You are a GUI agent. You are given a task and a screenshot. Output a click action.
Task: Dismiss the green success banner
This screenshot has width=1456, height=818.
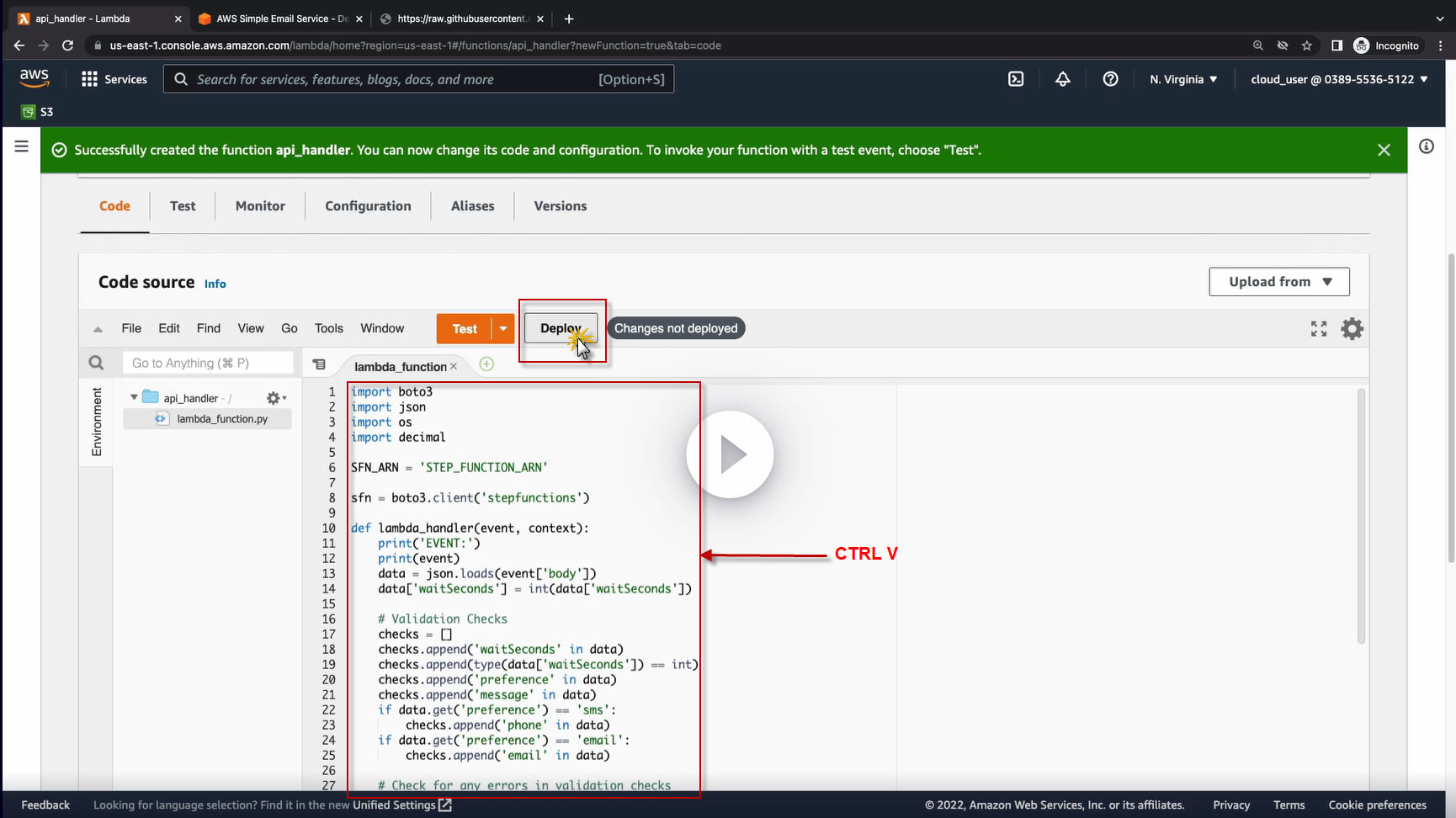[1384, 150]
